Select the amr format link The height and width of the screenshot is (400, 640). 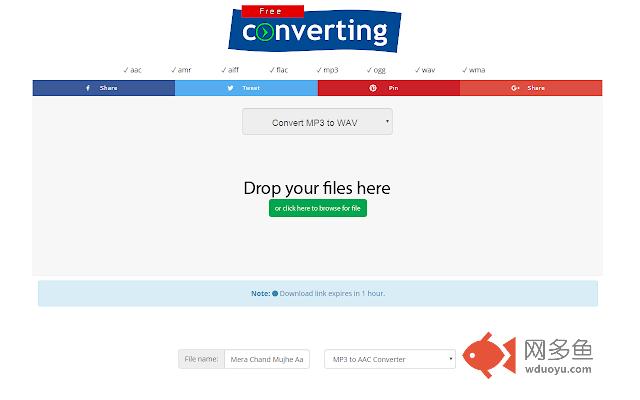click(x=181, y=70)
